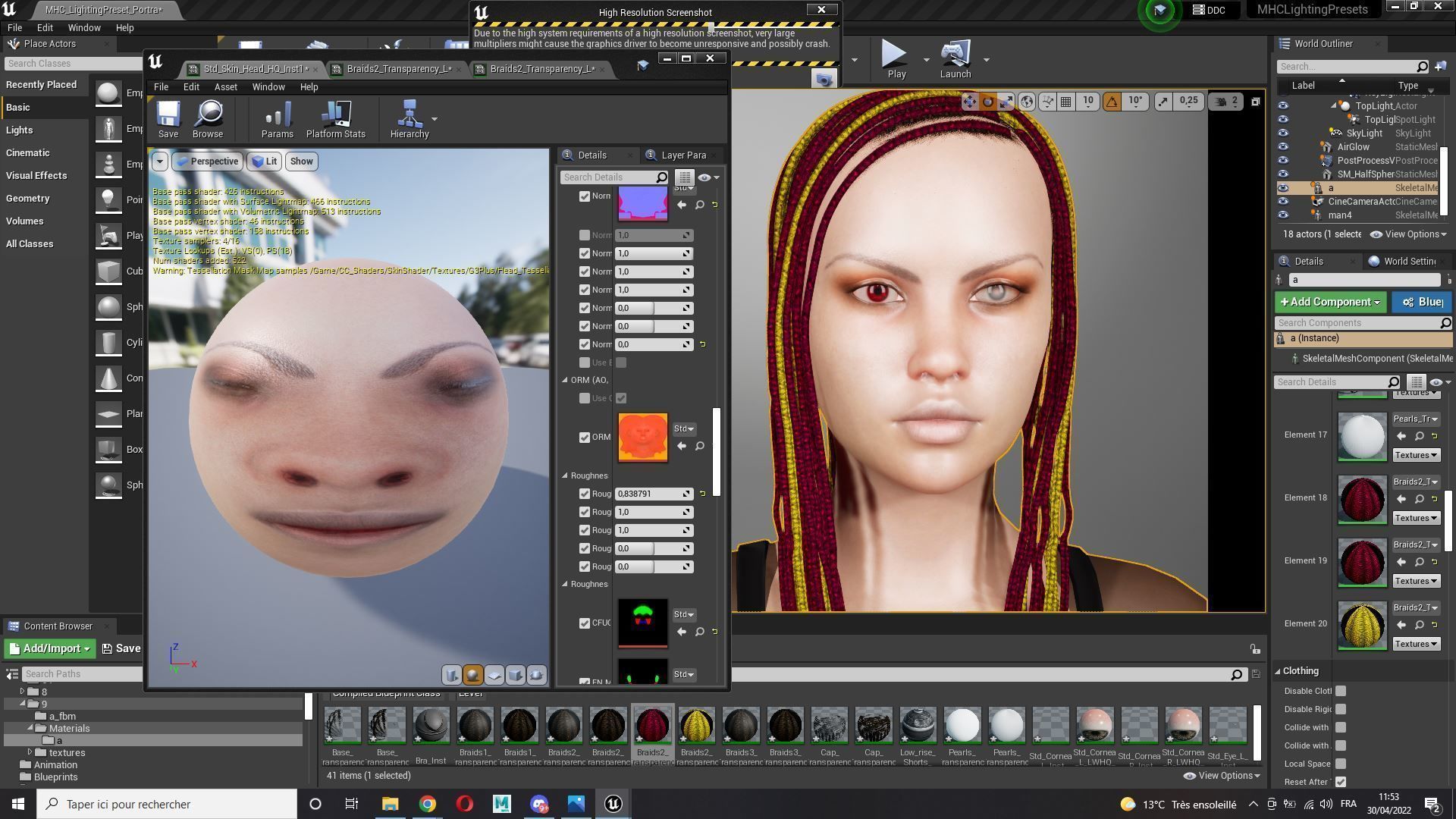Select the yellow Braids2 material thumbnail
The width and height of the screenshot is (1456, 819).
(x=696, y=726)
